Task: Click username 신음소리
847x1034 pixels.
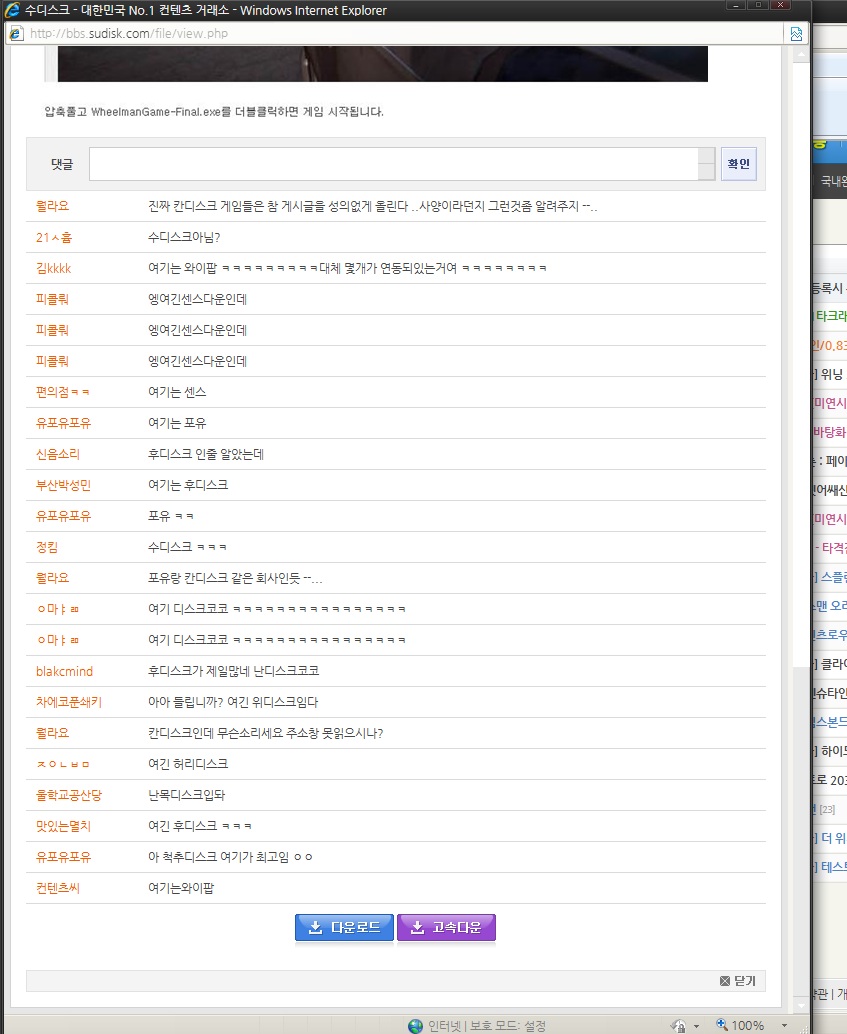Action: click(57, 454)
